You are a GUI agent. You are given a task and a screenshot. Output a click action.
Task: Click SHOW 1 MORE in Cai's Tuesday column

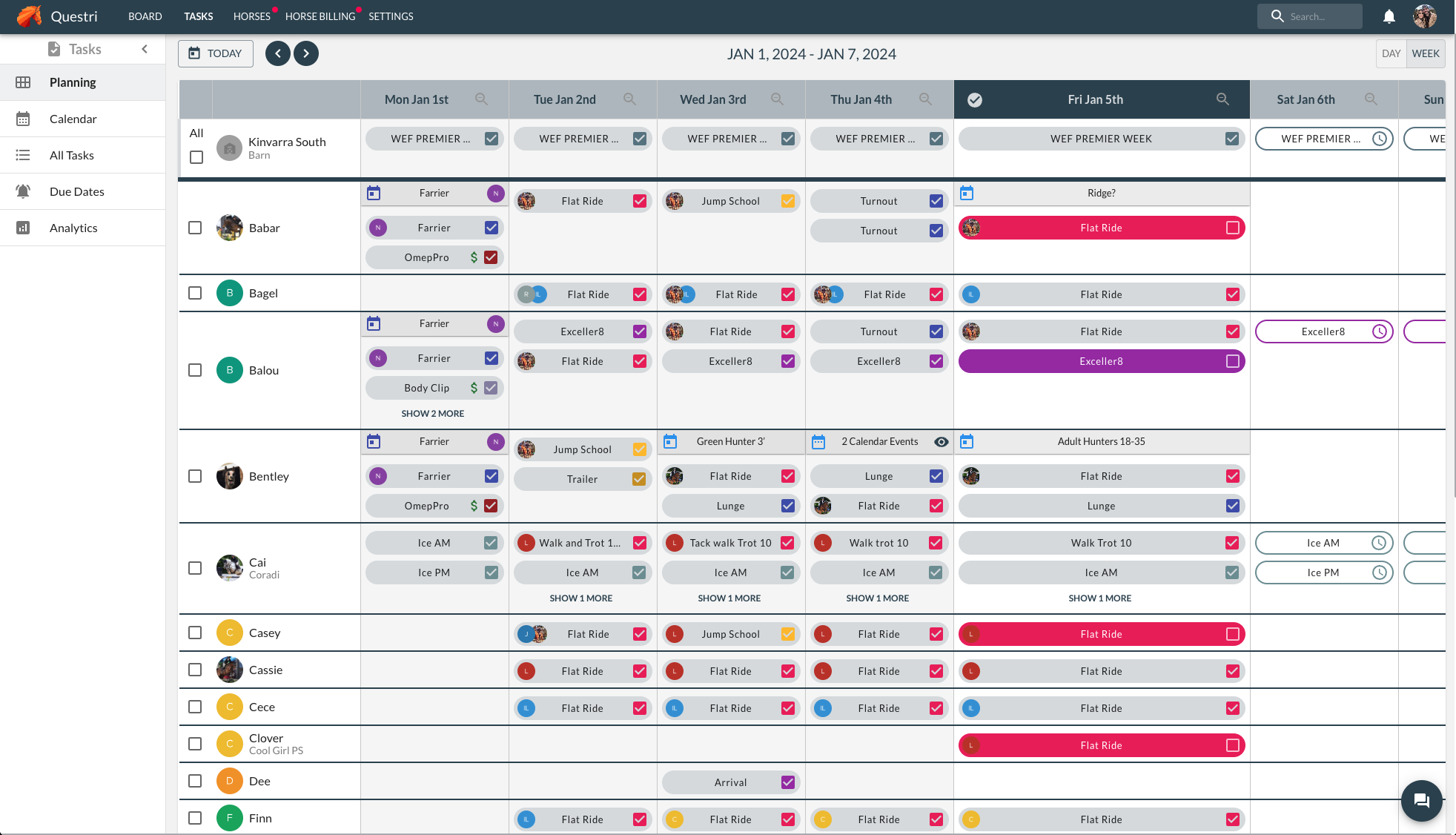(x=581, y=598)
